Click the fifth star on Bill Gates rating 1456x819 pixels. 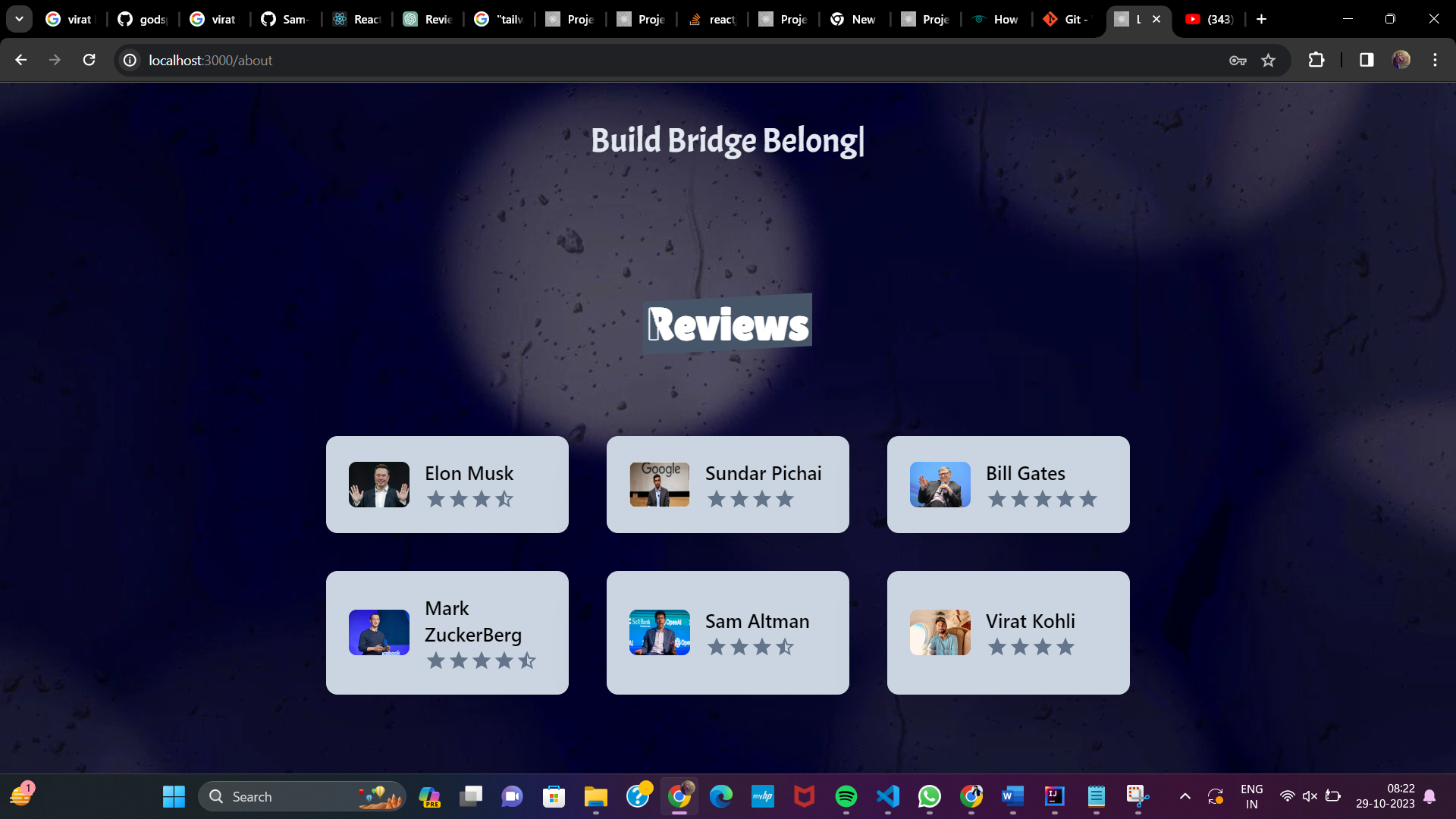pos(1088,499)
